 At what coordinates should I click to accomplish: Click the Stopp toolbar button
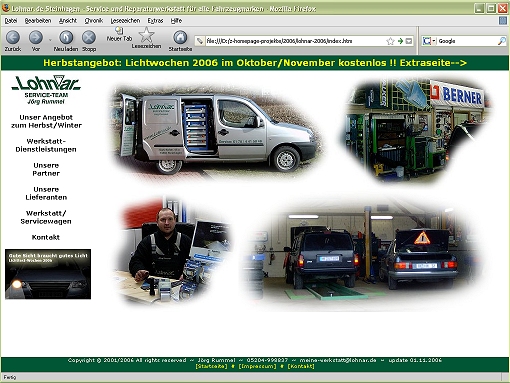pos(89,37)
